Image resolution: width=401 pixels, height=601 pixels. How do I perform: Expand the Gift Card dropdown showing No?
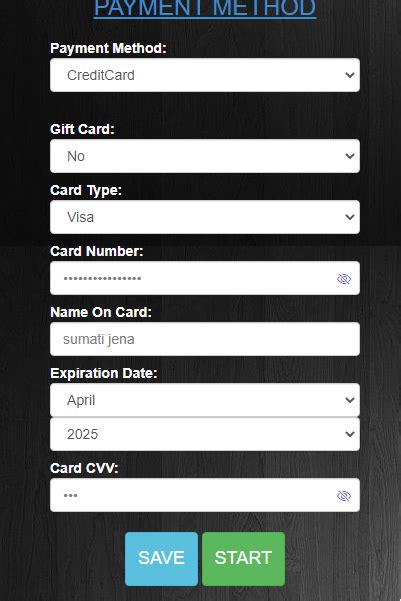click(205, 156)
